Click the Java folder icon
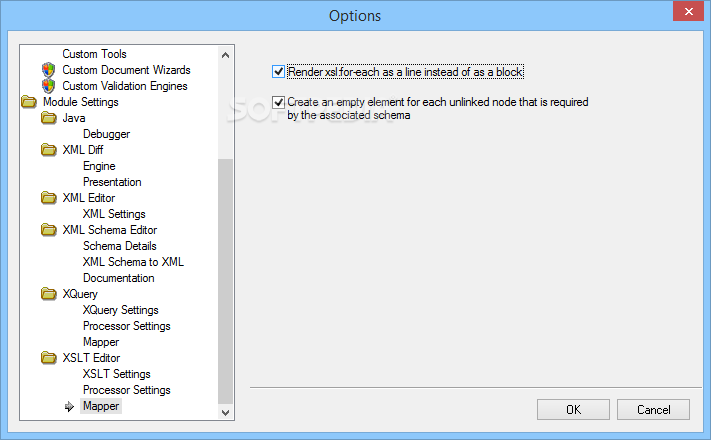 pos(49,118)
